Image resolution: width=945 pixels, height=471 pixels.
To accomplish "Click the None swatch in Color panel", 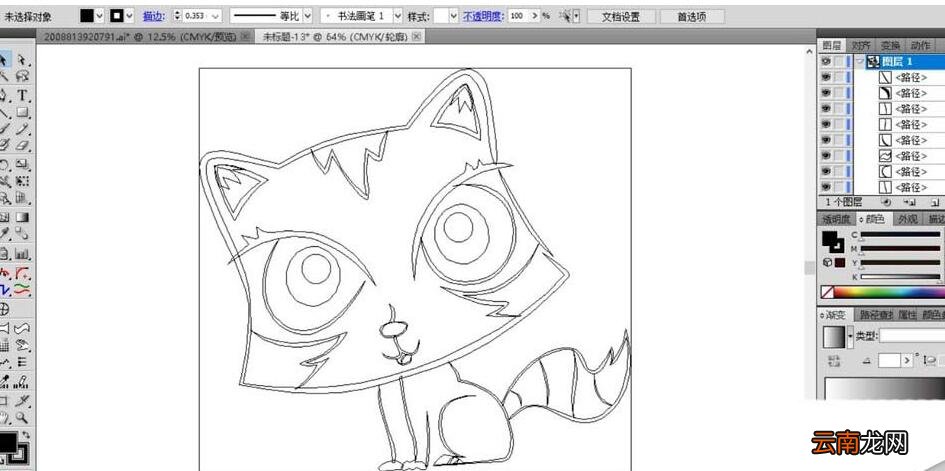I will pos(827,292).
